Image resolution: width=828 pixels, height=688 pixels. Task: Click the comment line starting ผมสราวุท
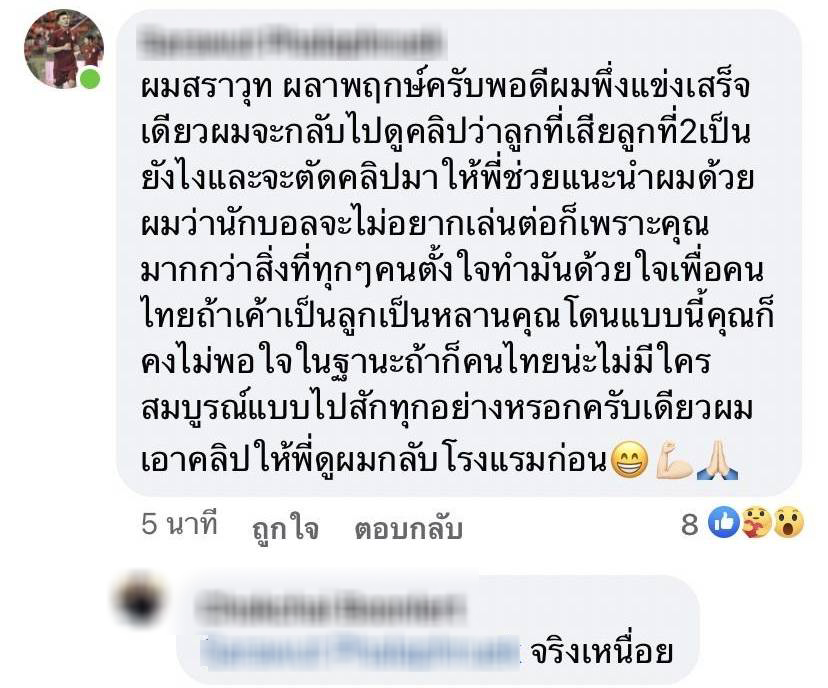click(x=445, y=88)
